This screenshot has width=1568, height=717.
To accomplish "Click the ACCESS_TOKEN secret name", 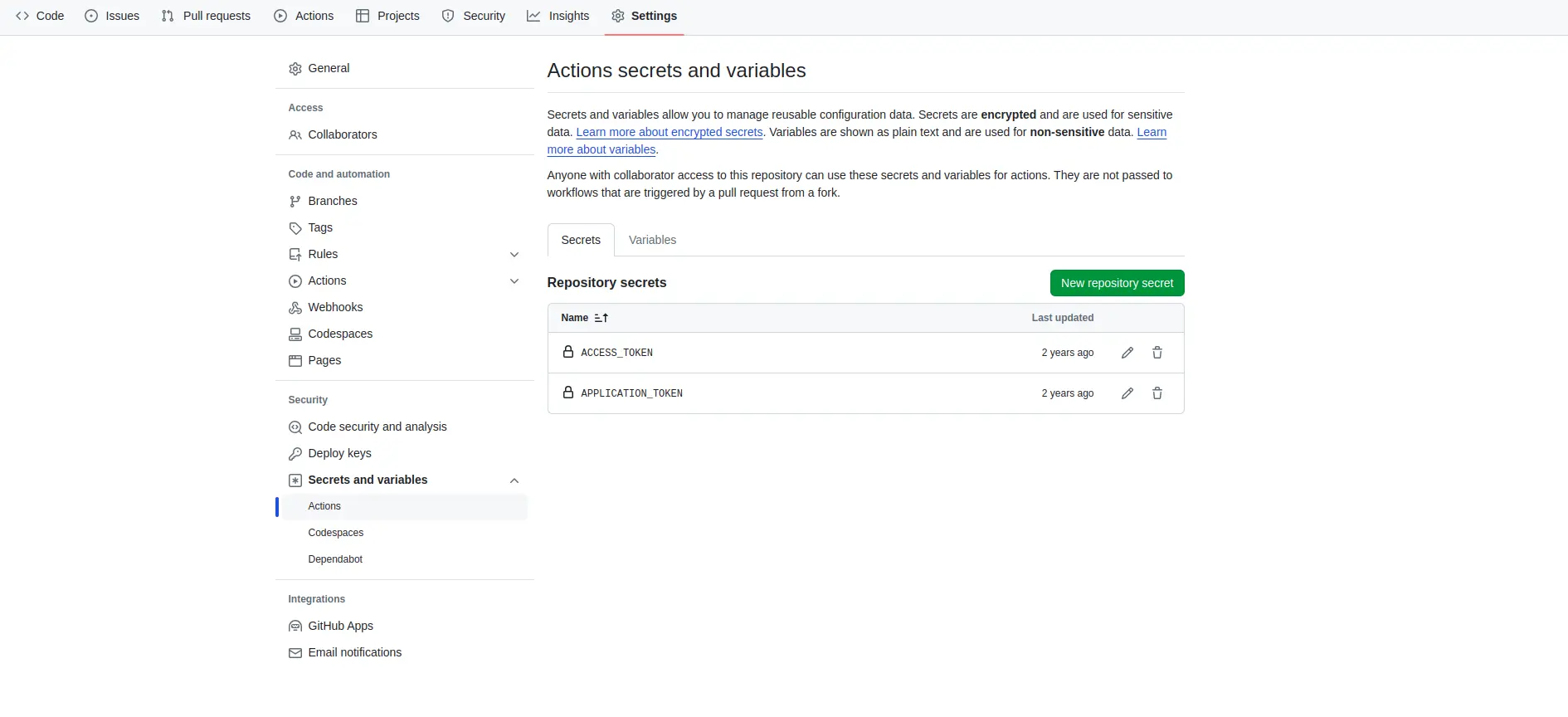I will click(x=616, y=353).
